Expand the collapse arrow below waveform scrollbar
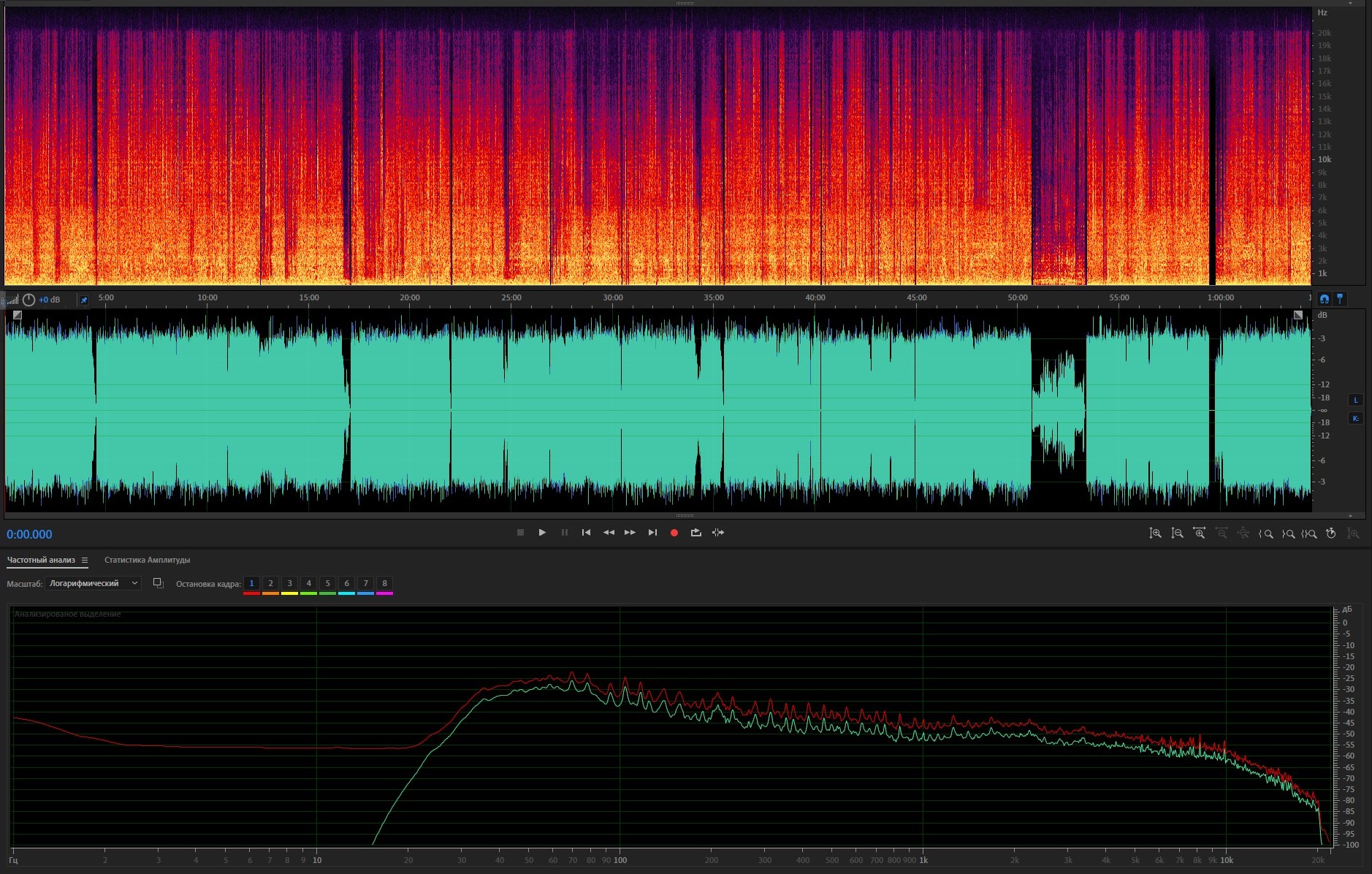Image resolution: width=1372 pixels, height=874 pixels. pyautogui.click(x=1350, y=515)
